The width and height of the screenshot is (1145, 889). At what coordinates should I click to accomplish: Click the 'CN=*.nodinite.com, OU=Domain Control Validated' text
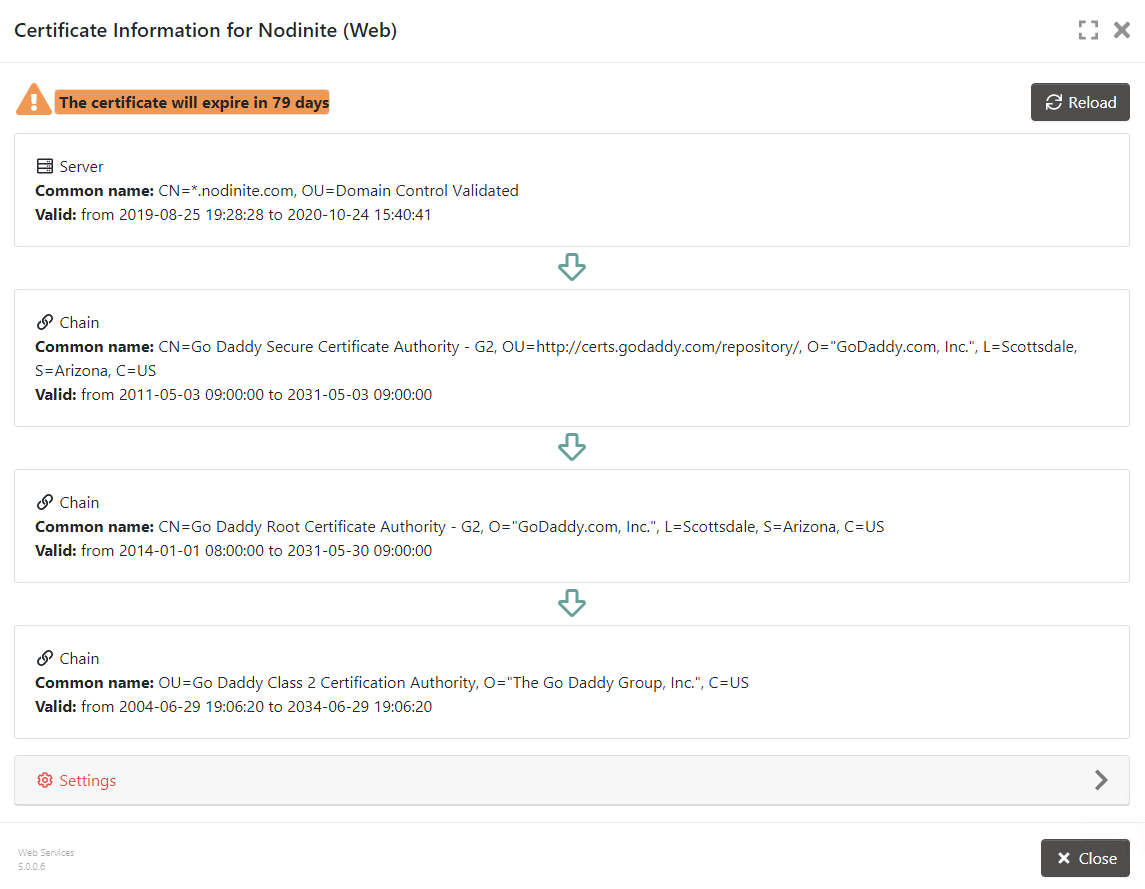[x=338, y=191]
